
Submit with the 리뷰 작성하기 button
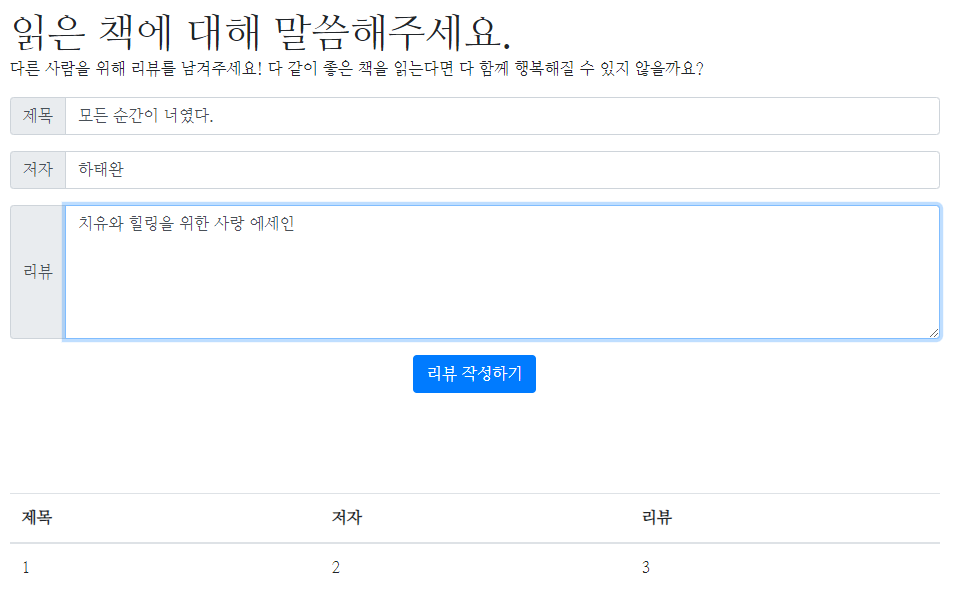[x=474, y=374]
